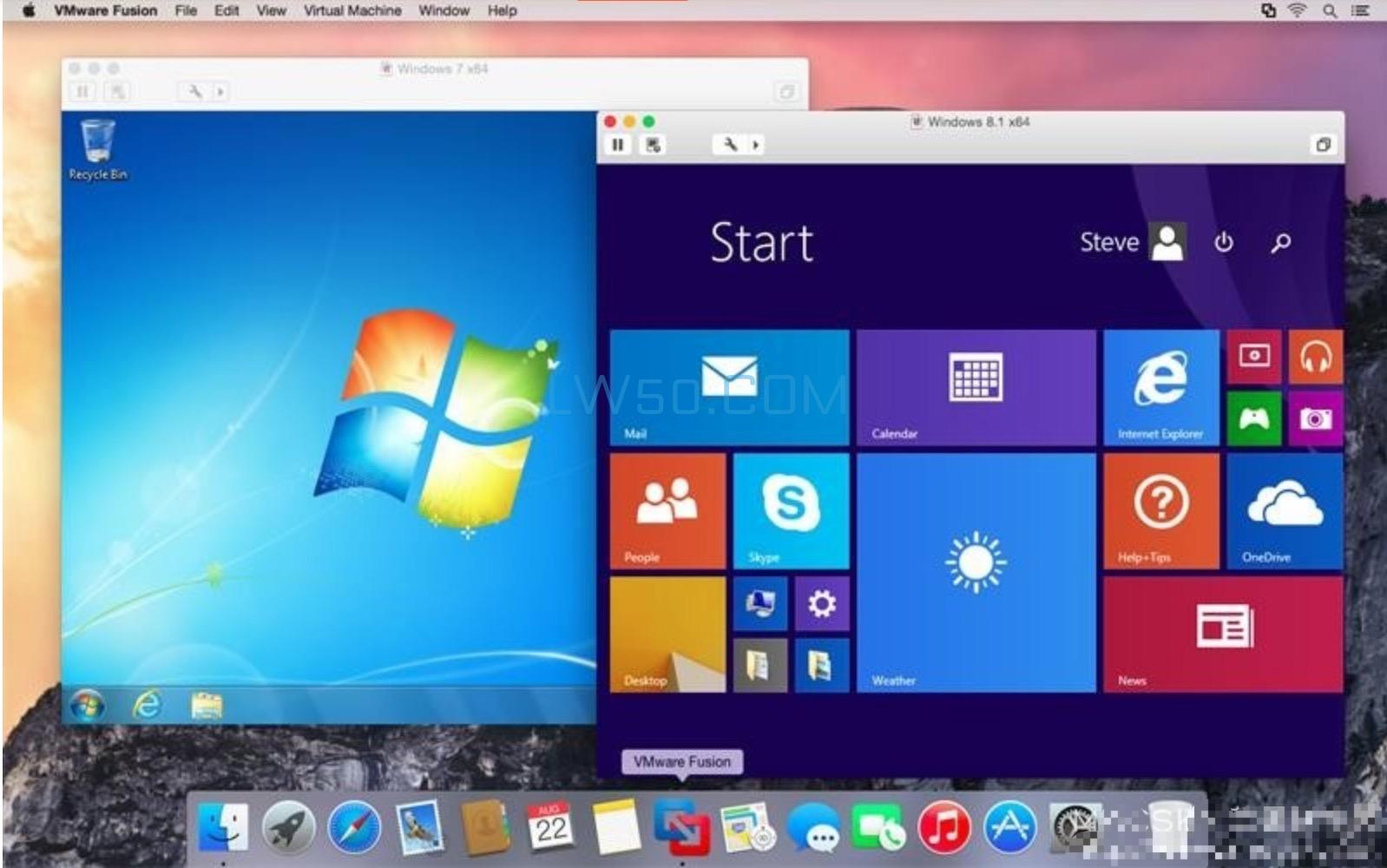This screenshot has height=868, width=1387.
Task: Open Windows Explorer on Windows 7 taskbar
Action: coord(206,706)
